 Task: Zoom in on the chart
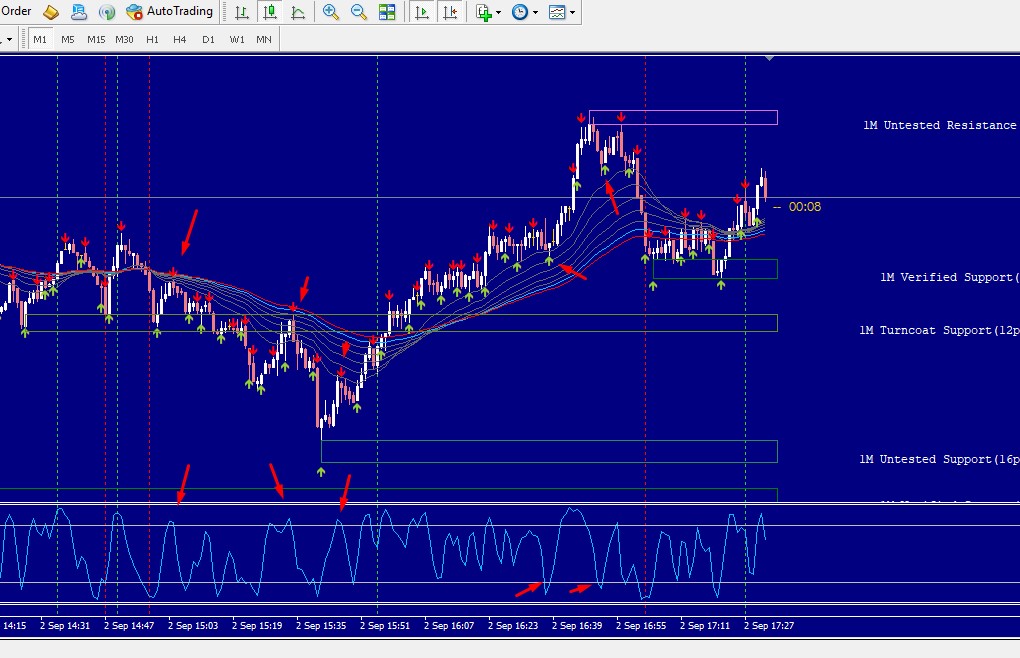[x=330, y=12]
